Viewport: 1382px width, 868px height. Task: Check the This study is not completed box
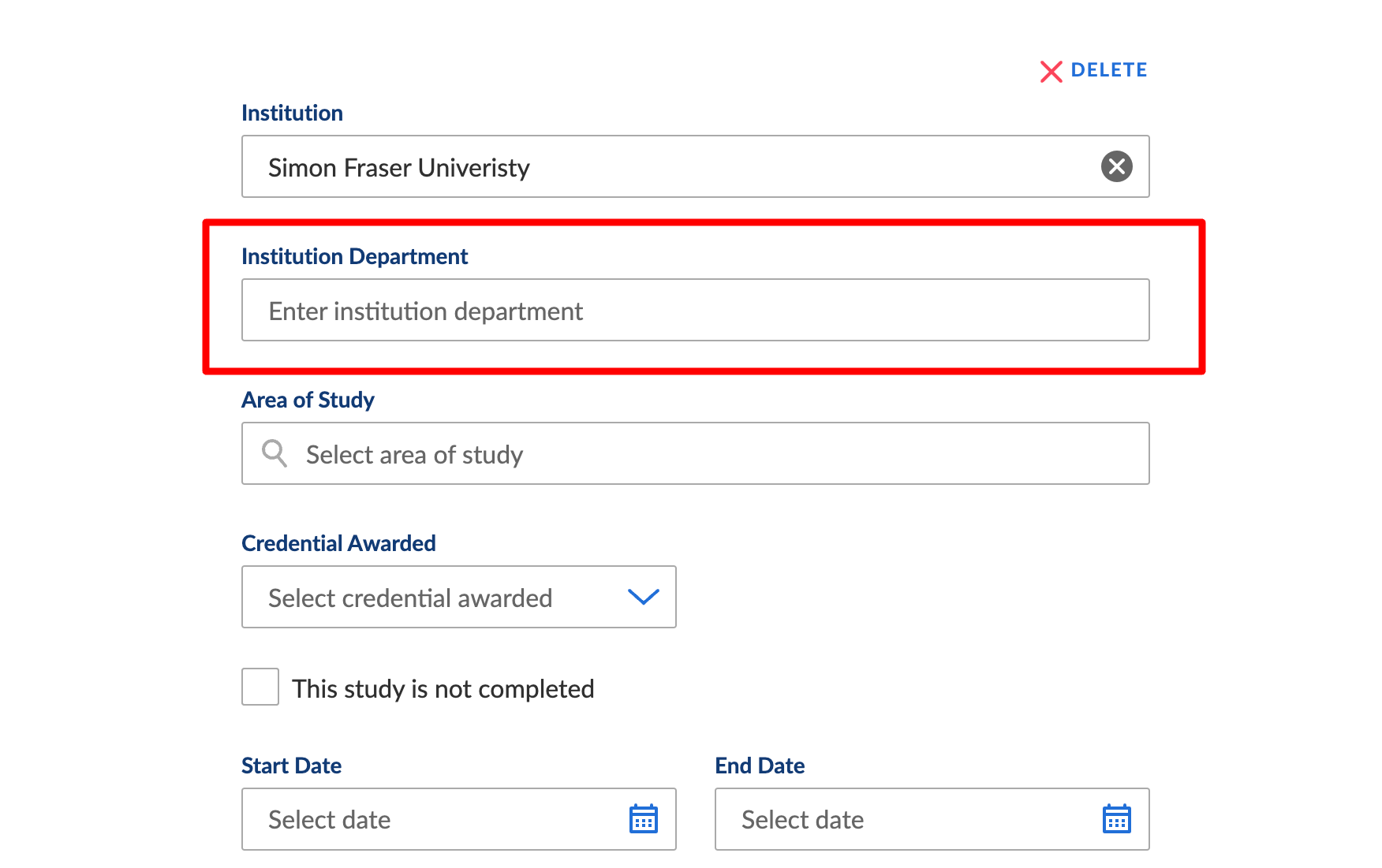260,687
